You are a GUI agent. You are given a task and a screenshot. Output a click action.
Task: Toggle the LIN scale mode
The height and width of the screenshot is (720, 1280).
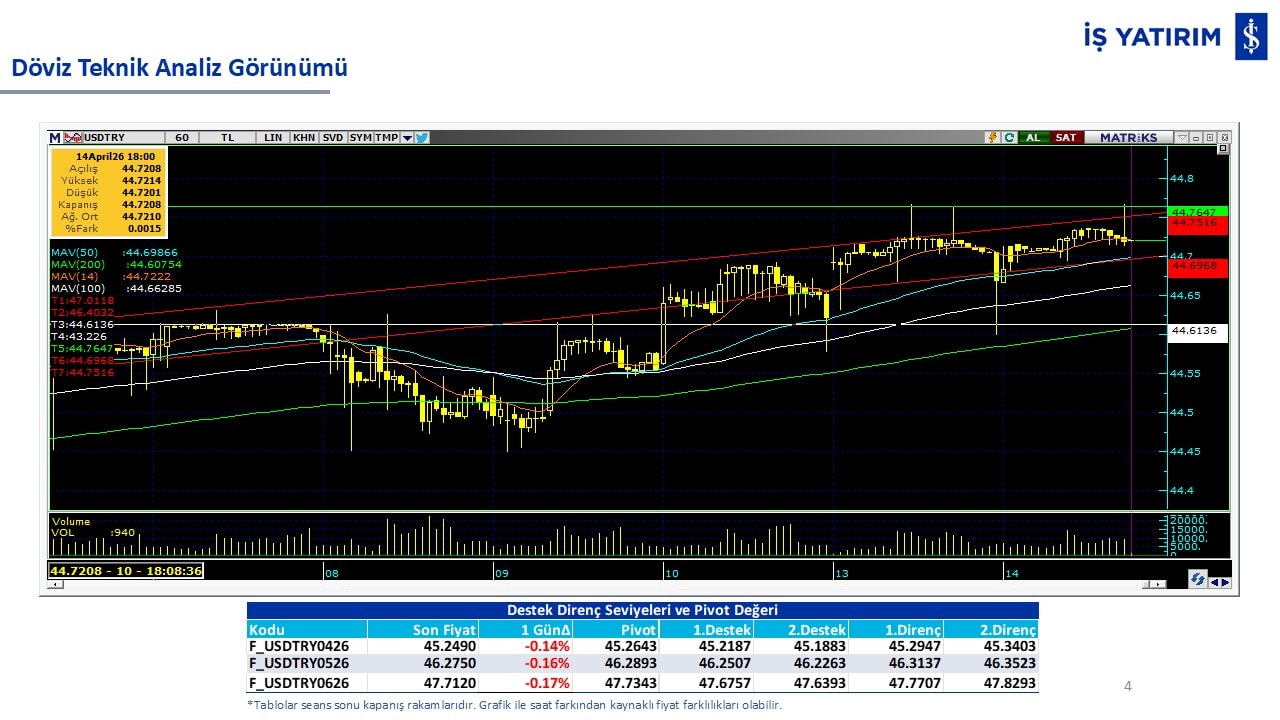point(272,137)
